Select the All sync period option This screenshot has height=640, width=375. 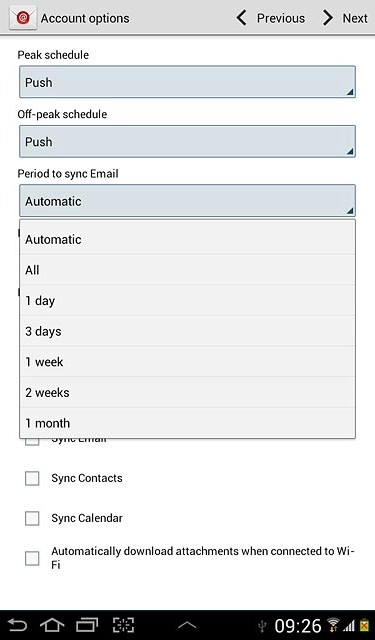pos(187,270)
